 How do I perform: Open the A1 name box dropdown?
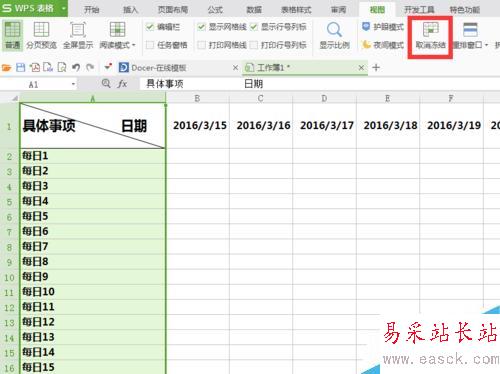tap(73, 84)
